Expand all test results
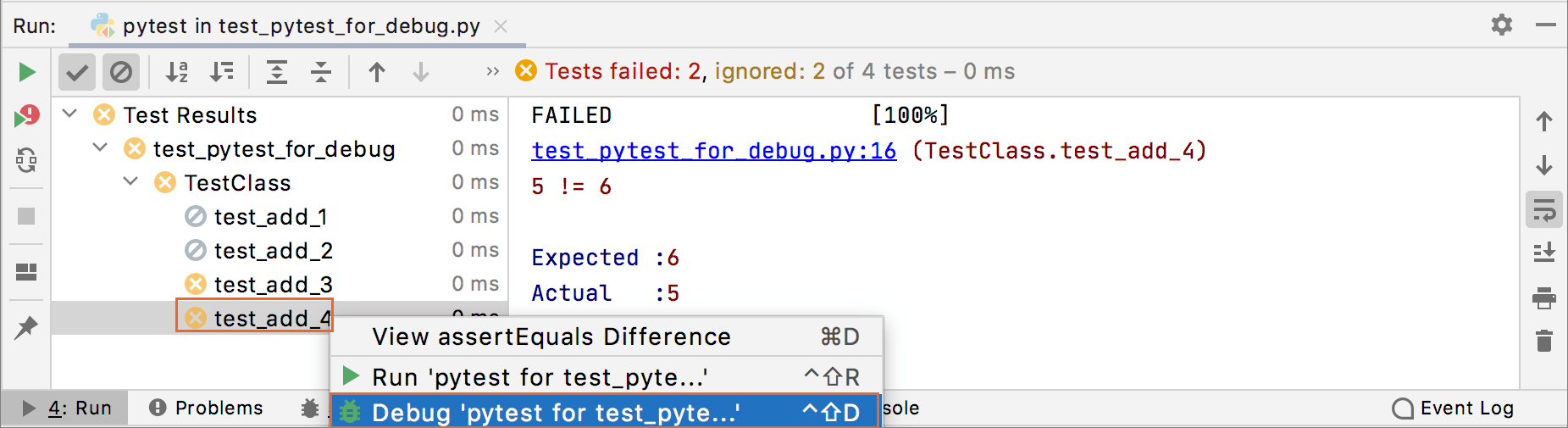This screenshot has height=428, width=1568. pos(277,72)
